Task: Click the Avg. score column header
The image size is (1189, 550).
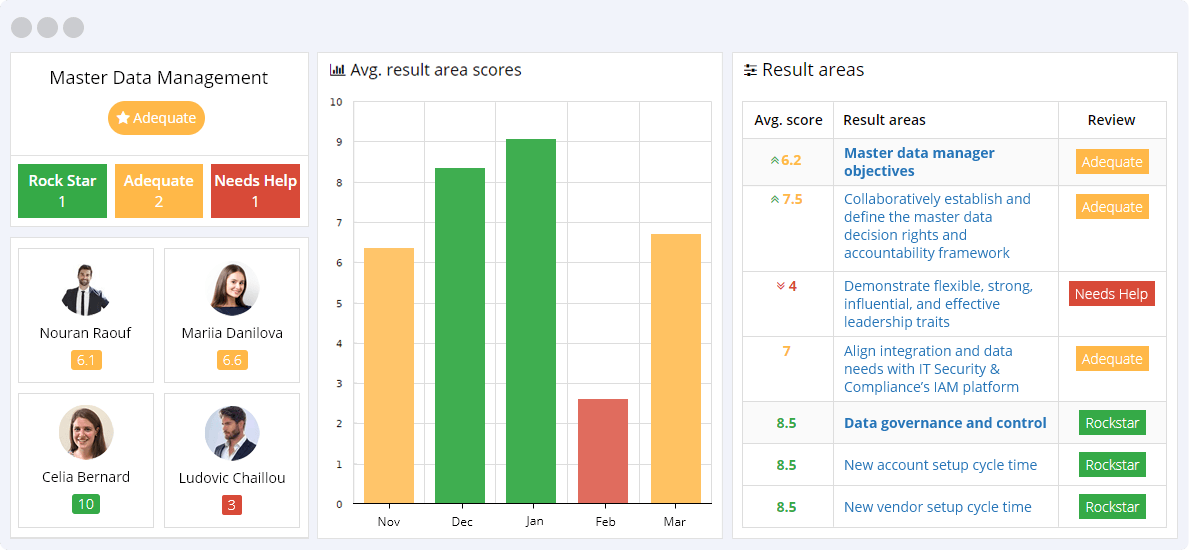Action: tap(788, 120)
